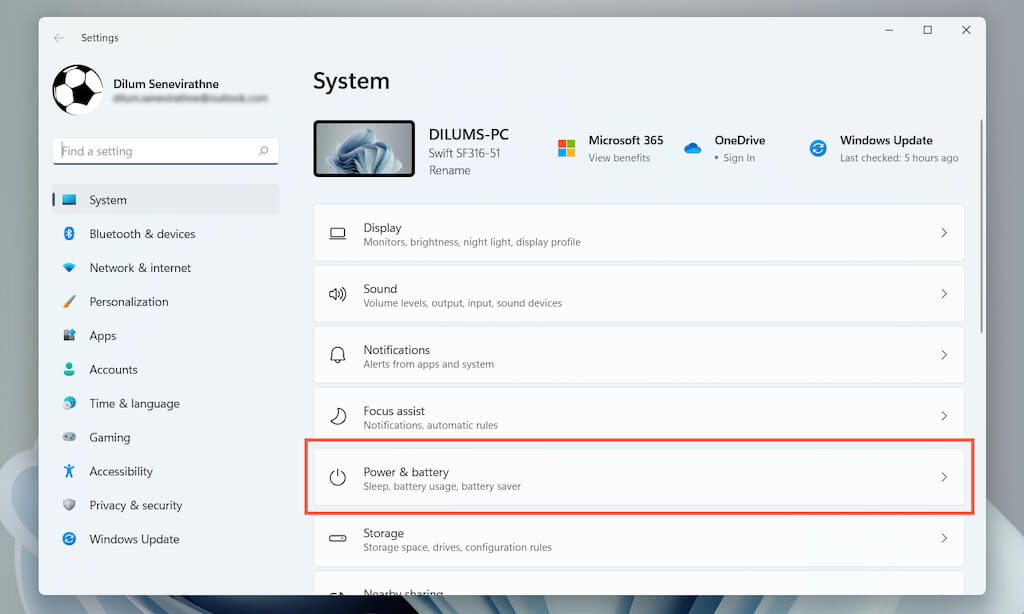Click the Network & internet wifi icon

click(x=69, y=268)
